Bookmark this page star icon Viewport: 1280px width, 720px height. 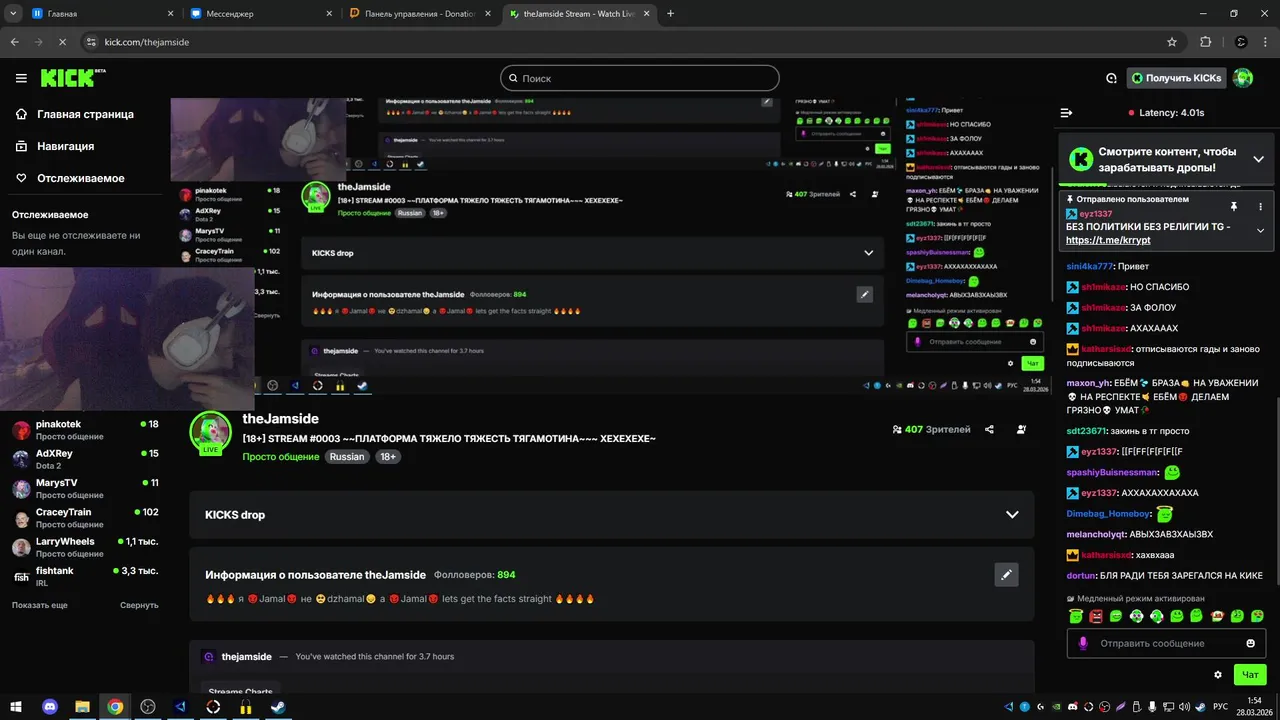[1172, 42]
